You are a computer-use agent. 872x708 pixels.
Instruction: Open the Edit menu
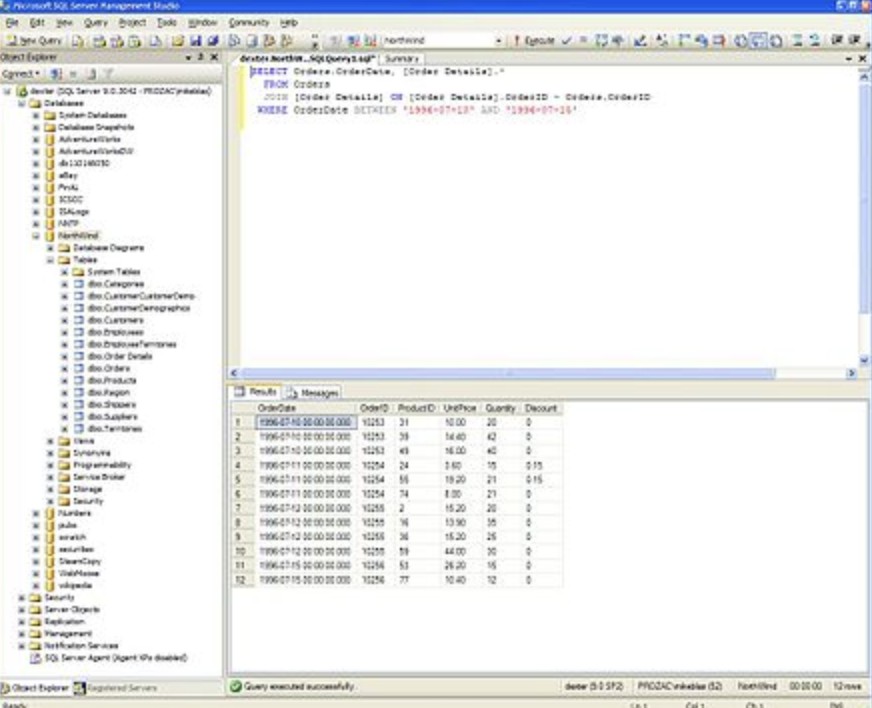pyautogui.click(x=37, y=23)
